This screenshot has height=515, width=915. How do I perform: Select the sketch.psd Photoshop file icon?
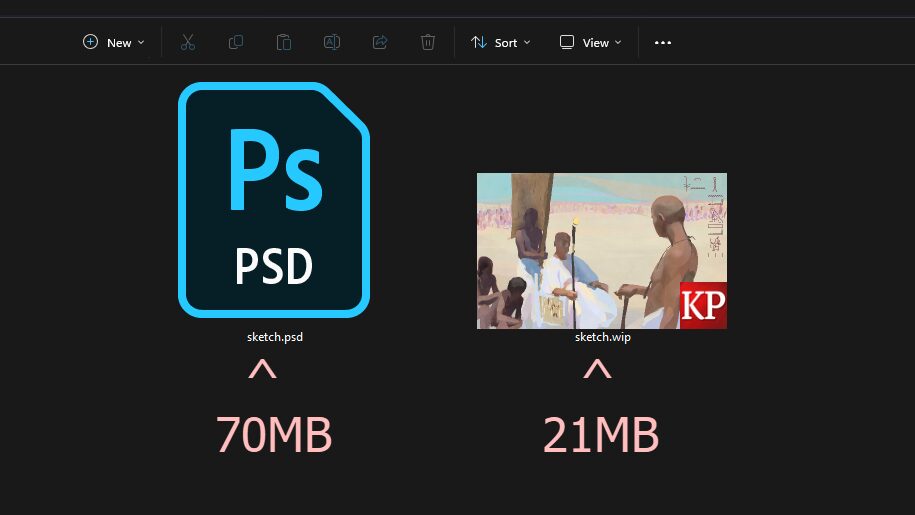274,200
